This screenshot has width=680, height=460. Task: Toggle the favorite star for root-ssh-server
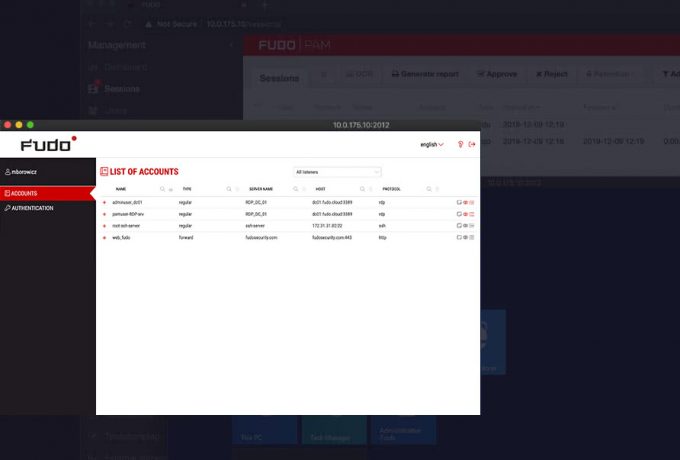(x=104, y=226)
